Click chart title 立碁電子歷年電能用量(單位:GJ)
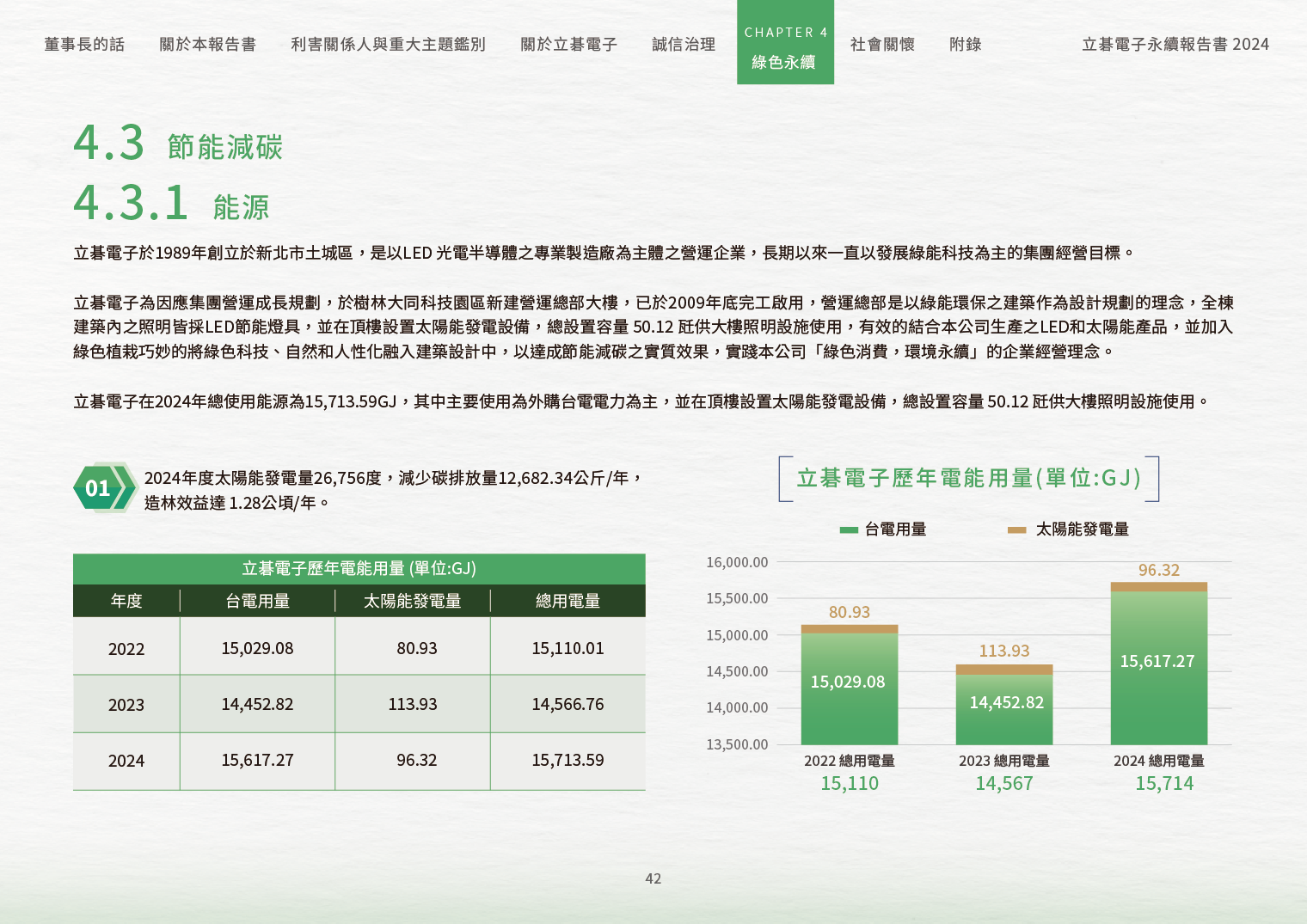The image size is (1307, 924). click(969, 478)
